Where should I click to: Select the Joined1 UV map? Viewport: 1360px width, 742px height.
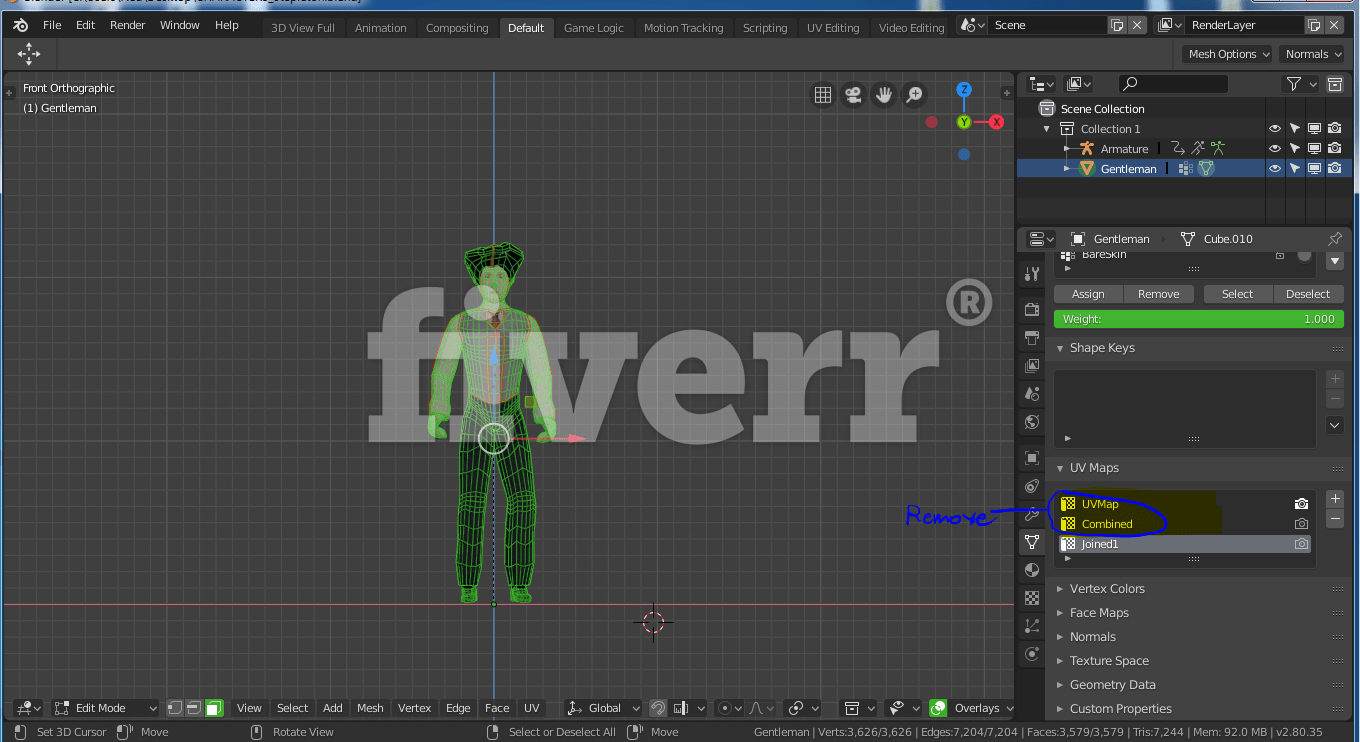1184,544
